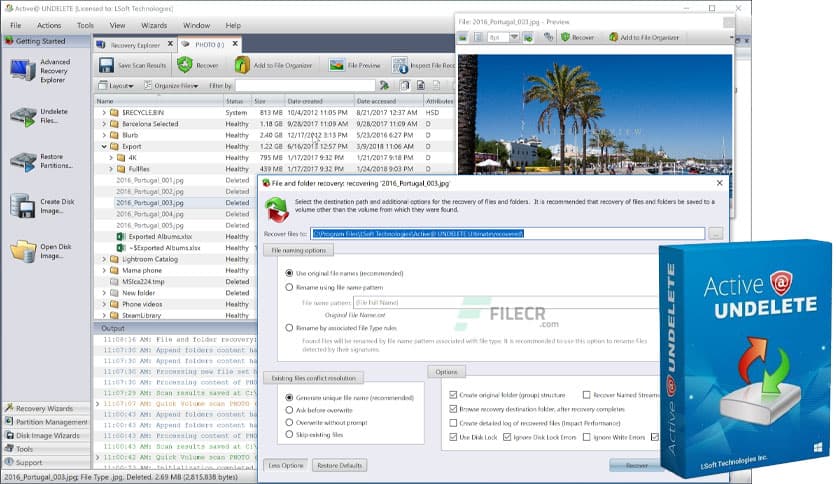Open Create Disk Image tool
This screenshot has width=836, height=484.
tap(24, 206)
